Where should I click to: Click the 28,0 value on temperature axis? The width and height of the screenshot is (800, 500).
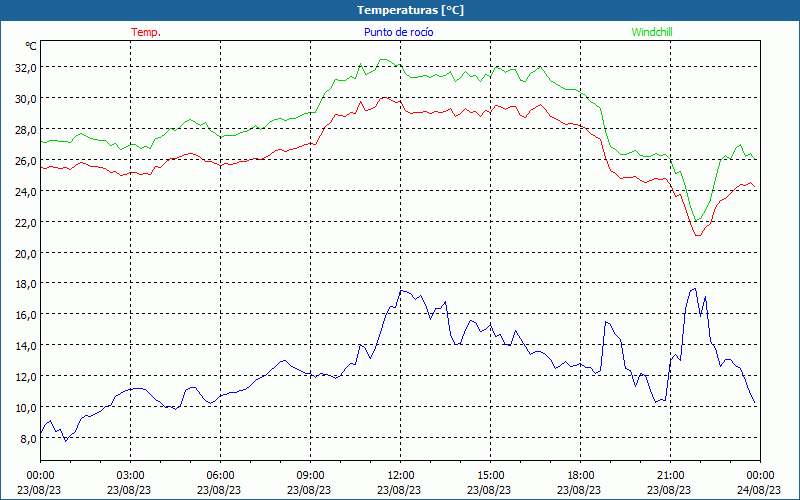(x=26, y=130)
